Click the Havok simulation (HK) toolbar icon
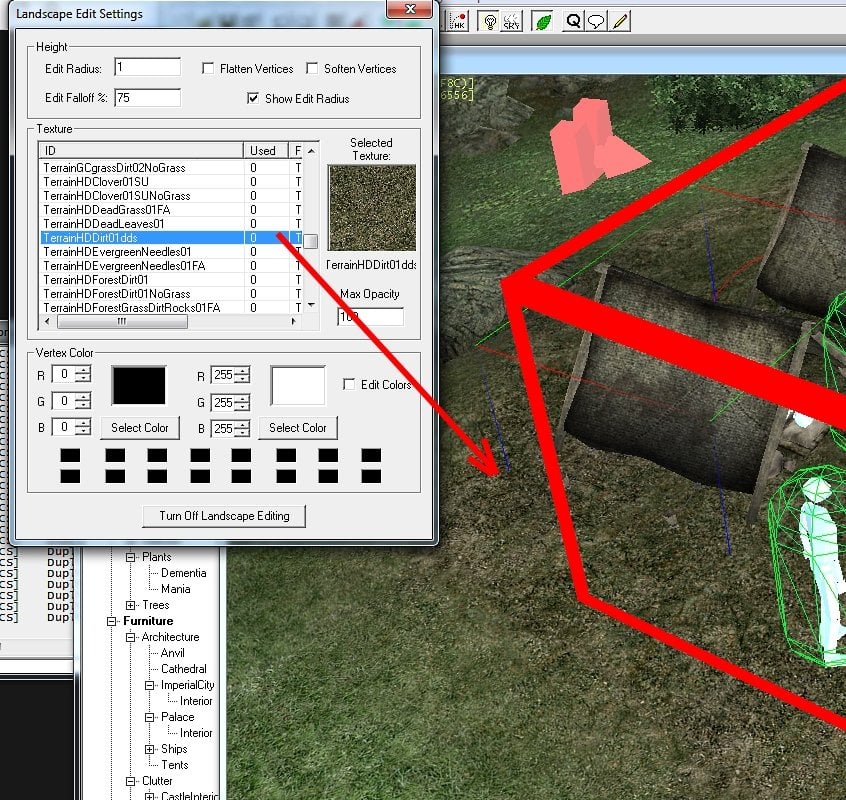 [x=458, y=21]
